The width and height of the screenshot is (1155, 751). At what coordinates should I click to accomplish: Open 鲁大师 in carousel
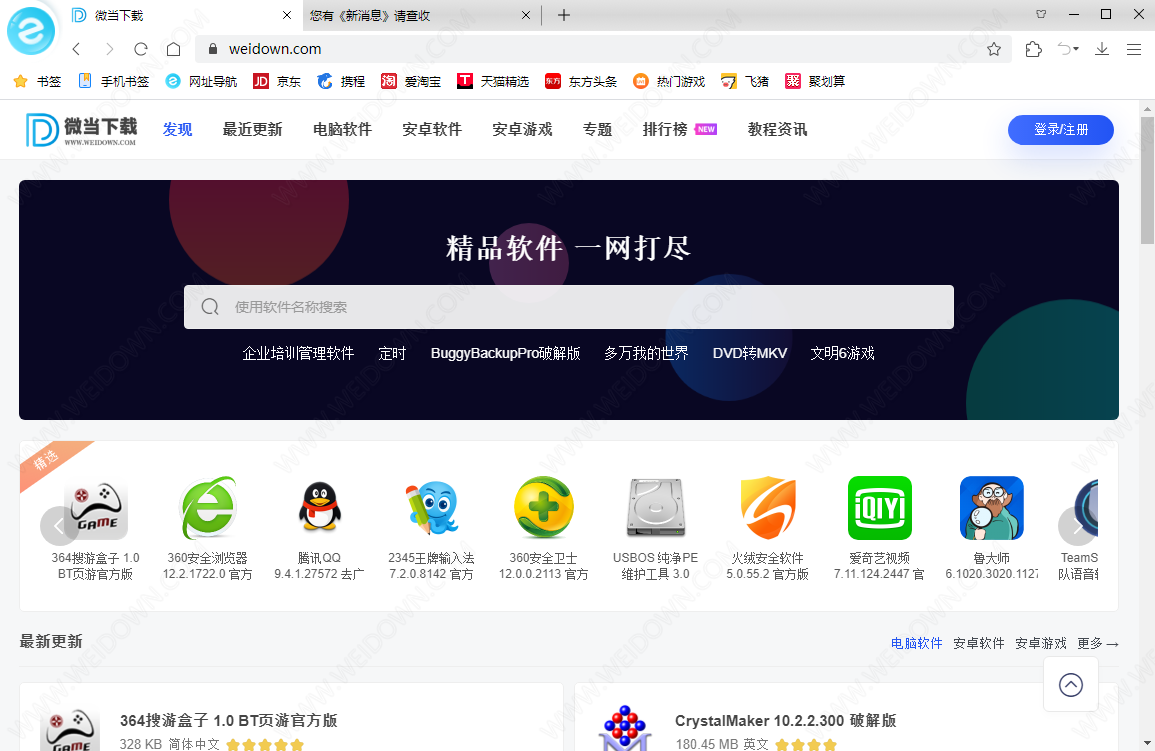click(x=991, y=529)
